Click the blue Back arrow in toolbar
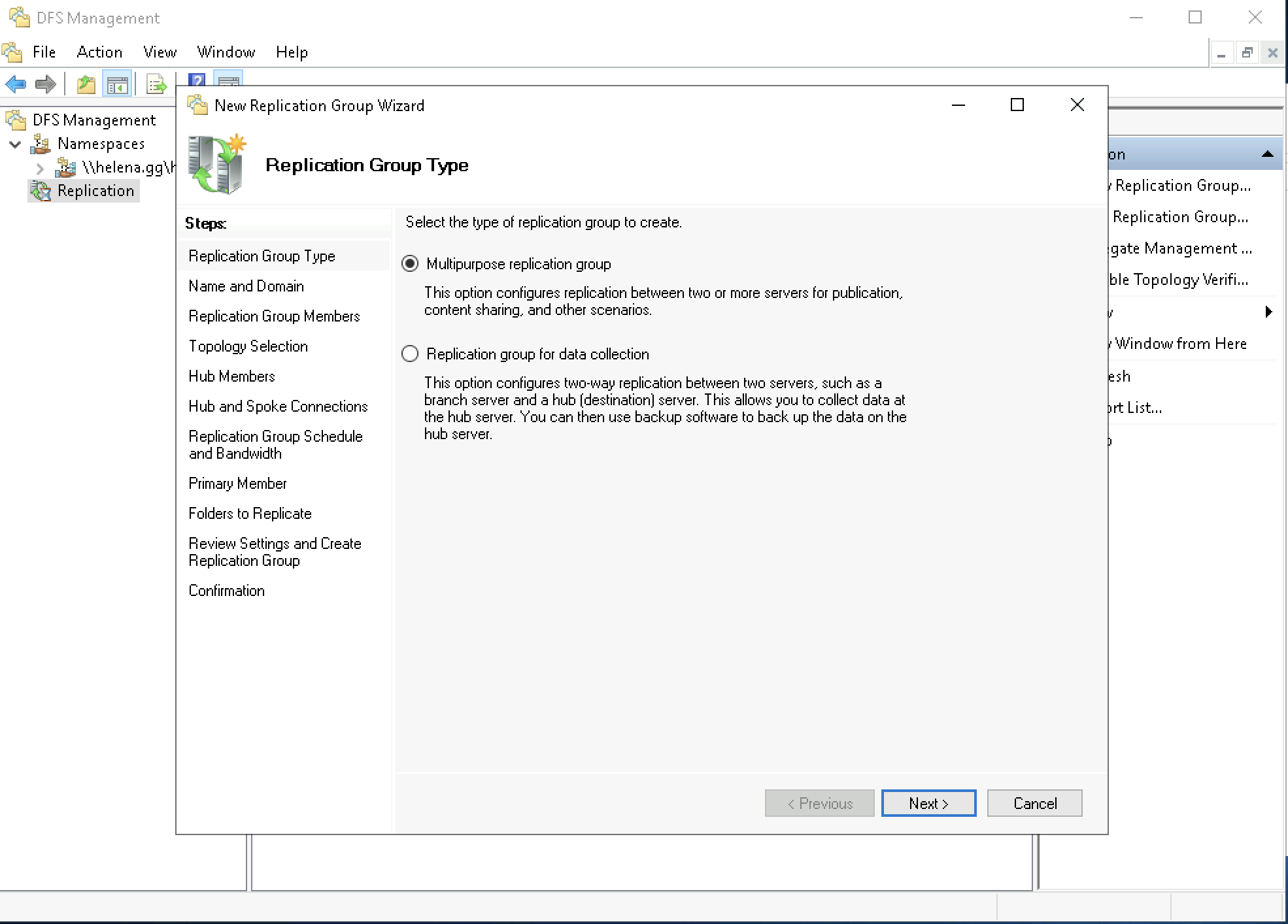The height and width of the screenshot is (924, 1288). [x=16, y=84]
